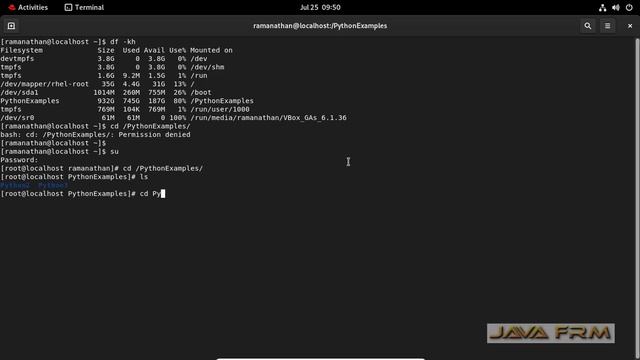The image size is (640, 360).
Task: Open the clock showing Jul 25 09:50
Action: click(320, 7)
